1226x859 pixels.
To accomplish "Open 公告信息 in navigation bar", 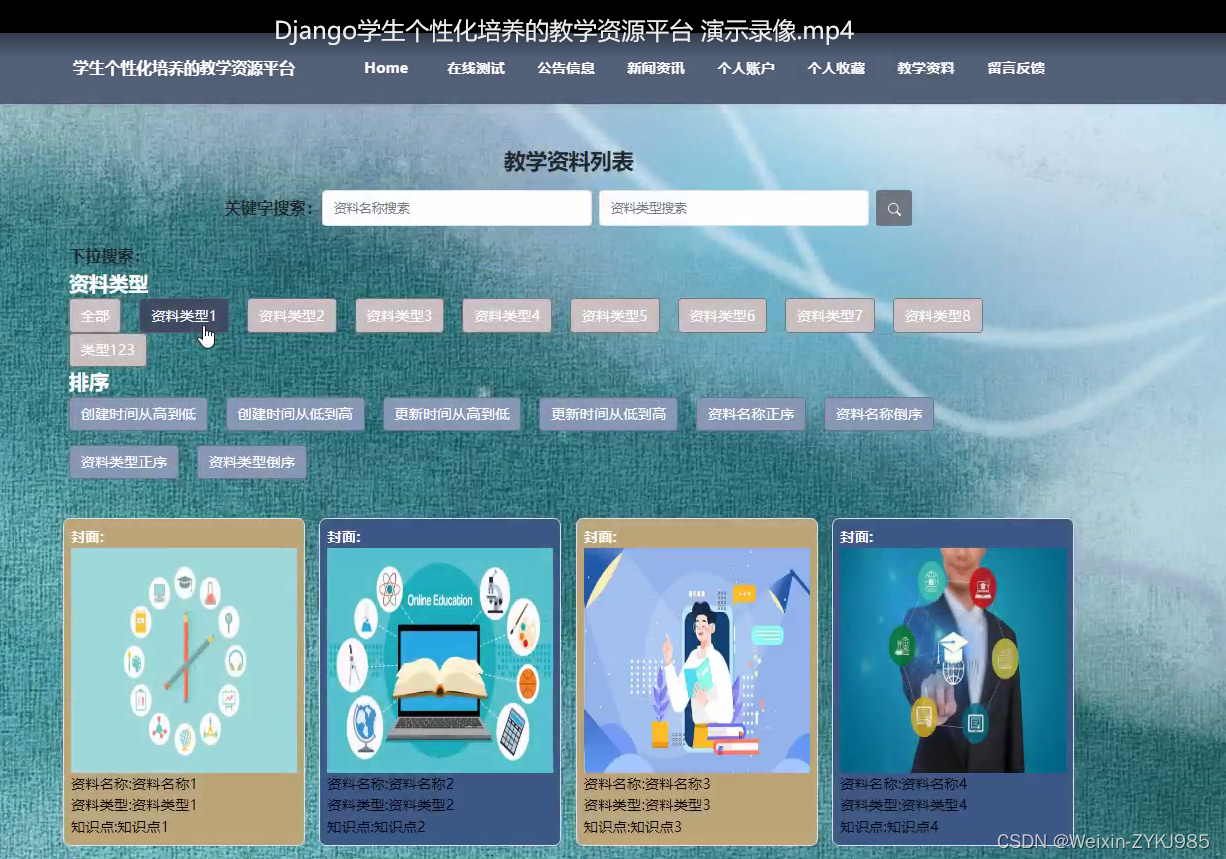I will (x=566, y=68).
